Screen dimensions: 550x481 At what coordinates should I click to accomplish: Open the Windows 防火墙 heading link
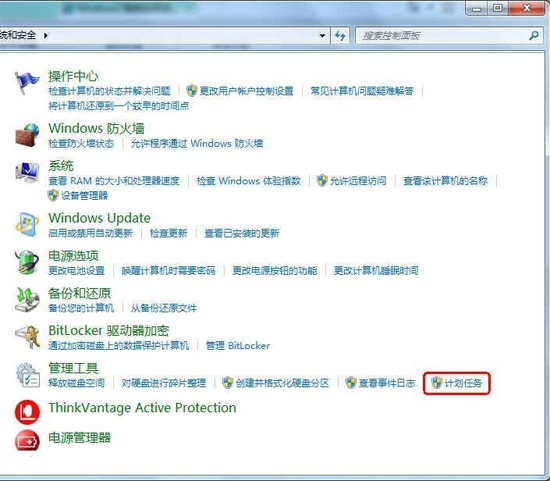pyautogui.click(x=96, y=128)
